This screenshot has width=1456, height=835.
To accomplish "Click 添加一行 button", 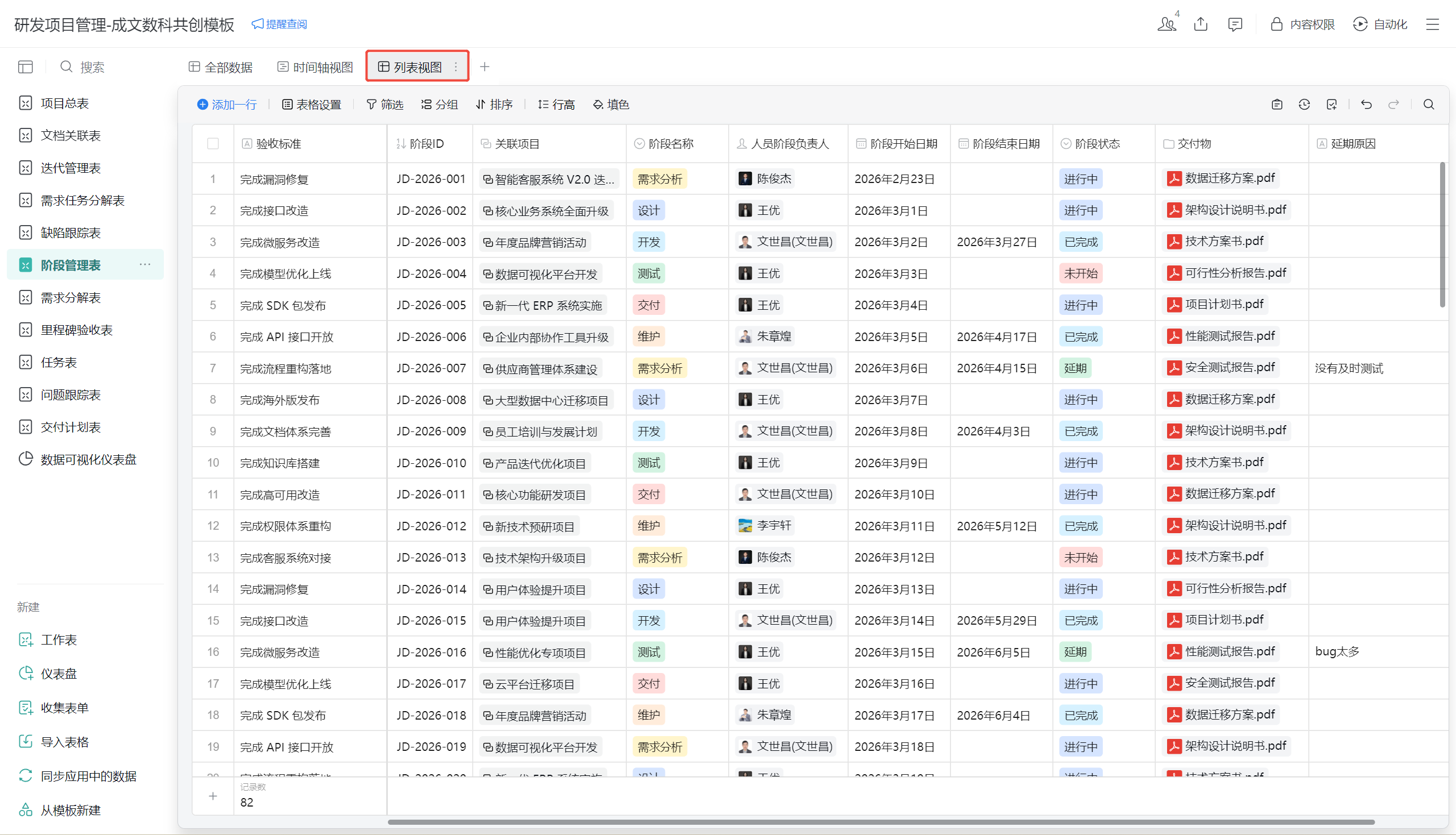I will point(227,105).
